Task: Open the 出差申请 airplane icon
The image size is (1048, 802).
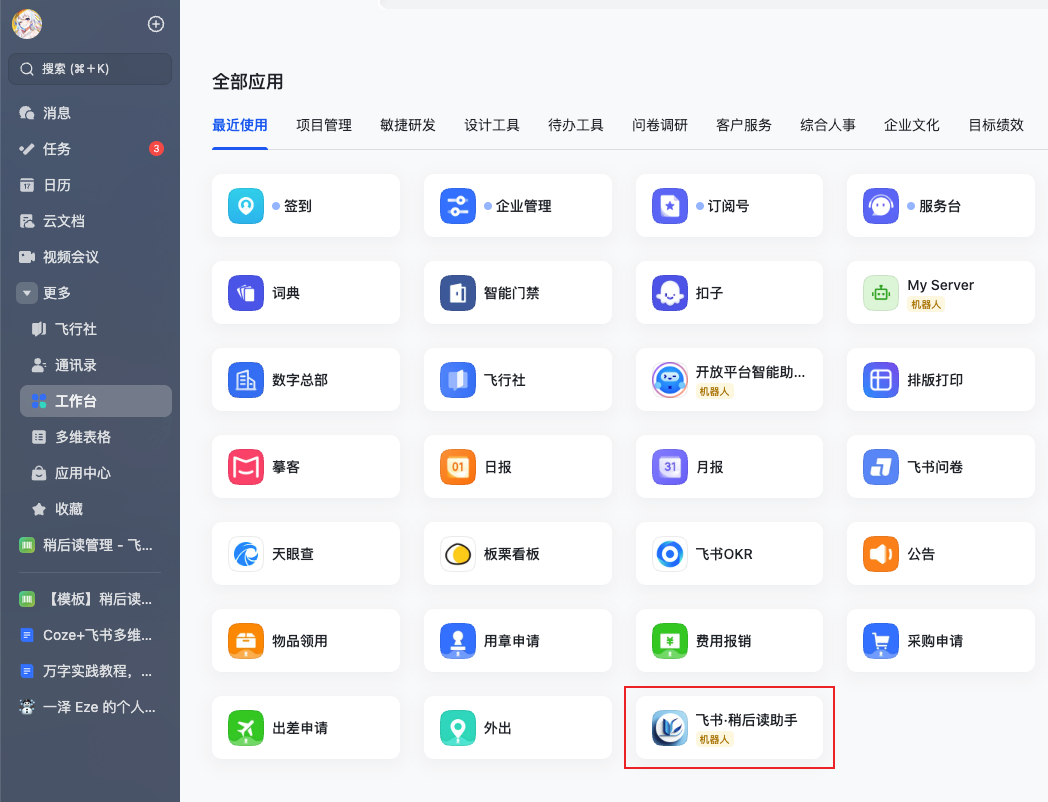Action: [x=245, y=728]
